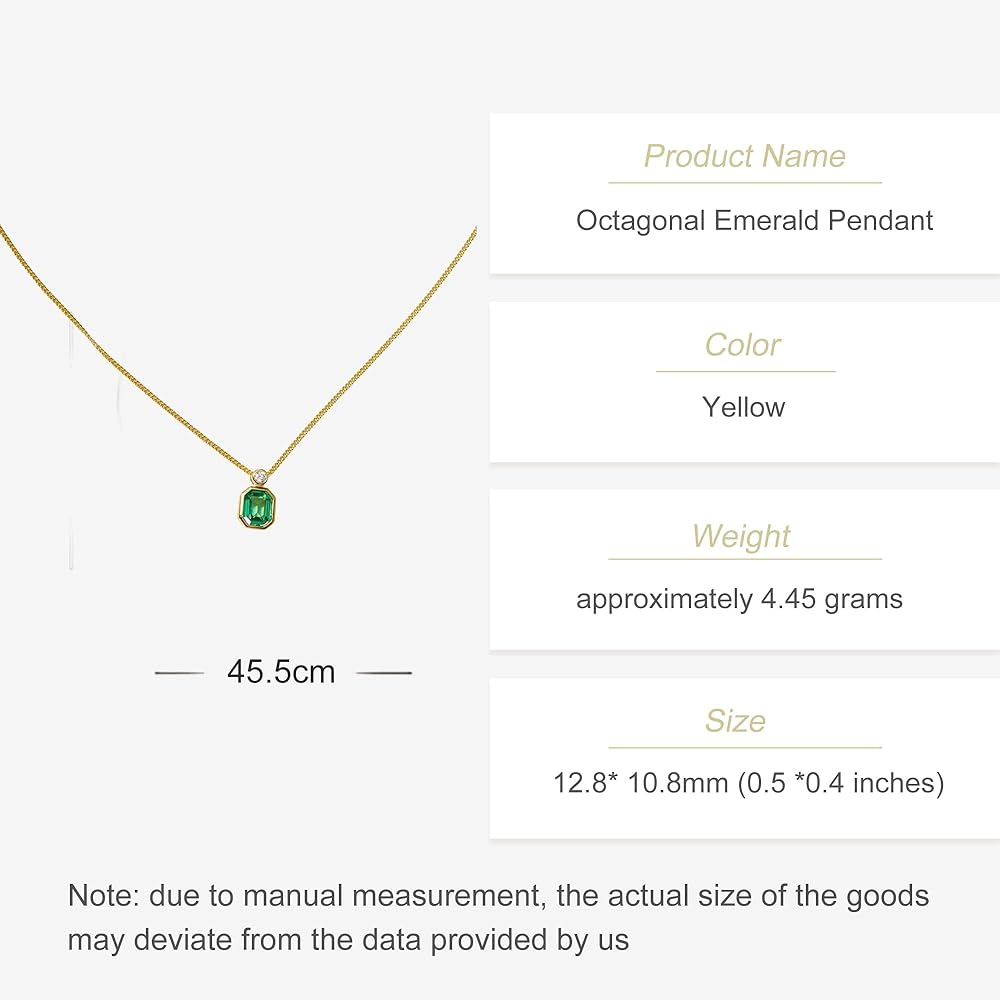Select the "Size" heading

tap(735, 721)
